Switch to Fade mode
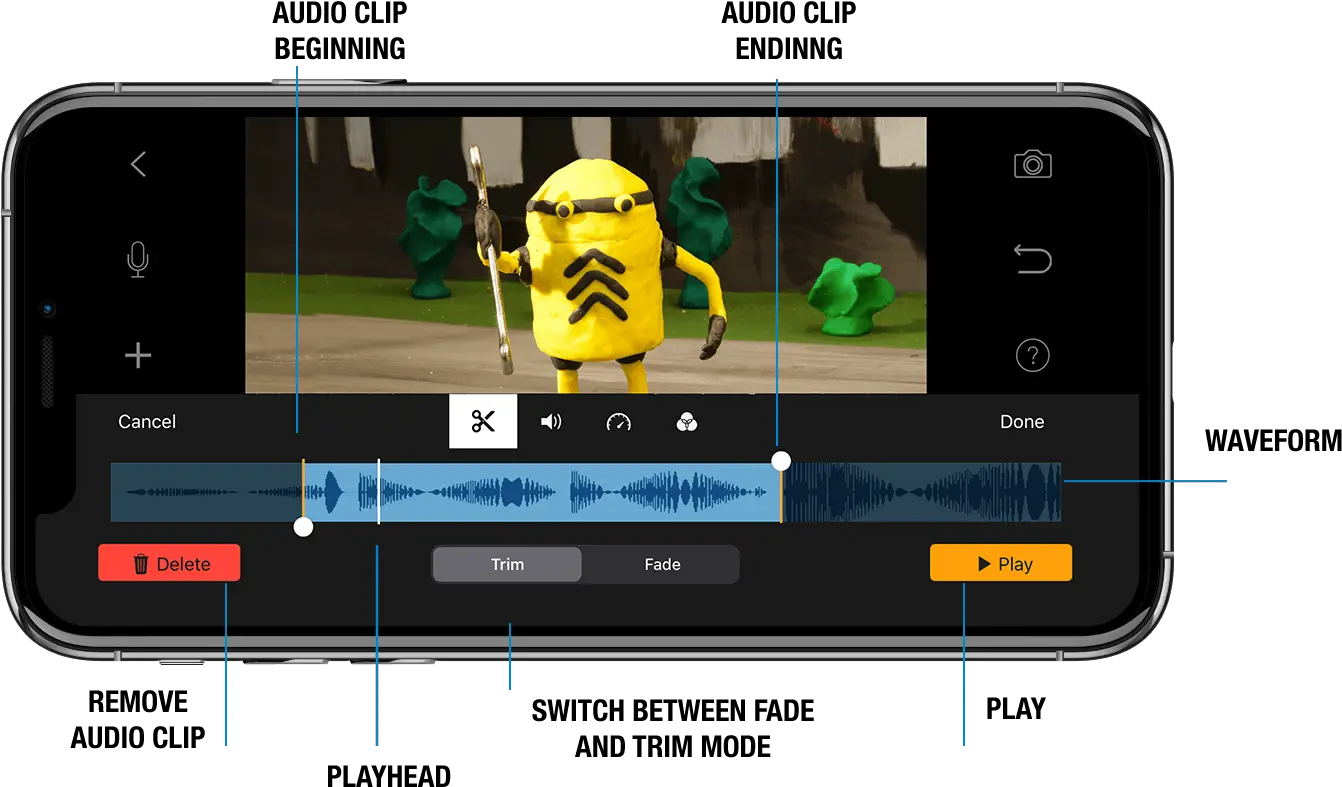 tap(662, 564)
